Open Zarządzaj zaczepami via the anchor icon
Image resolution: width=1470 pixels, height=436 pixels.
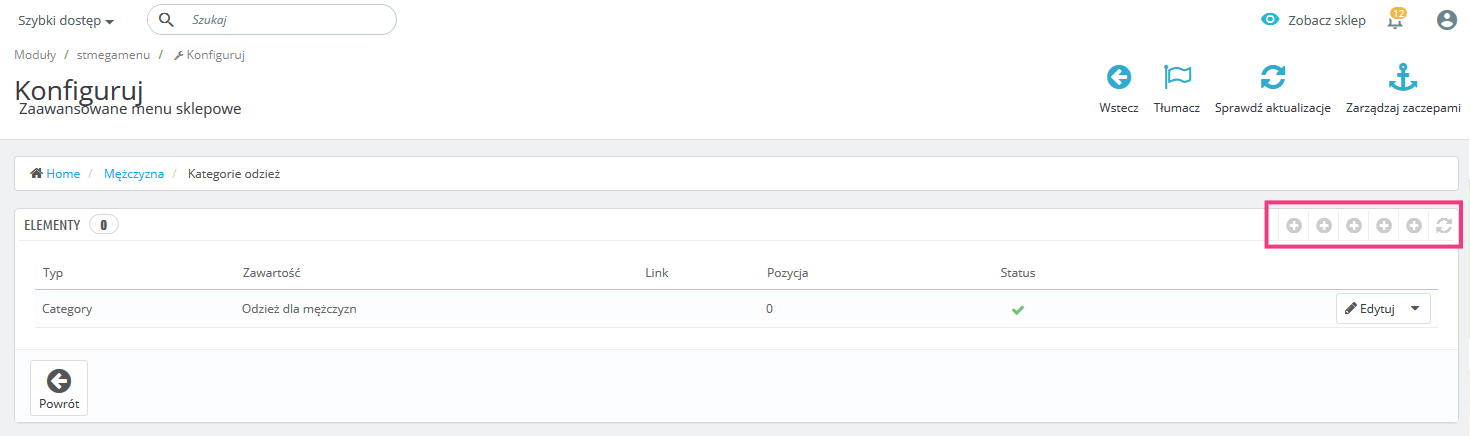coord(1403,78)
